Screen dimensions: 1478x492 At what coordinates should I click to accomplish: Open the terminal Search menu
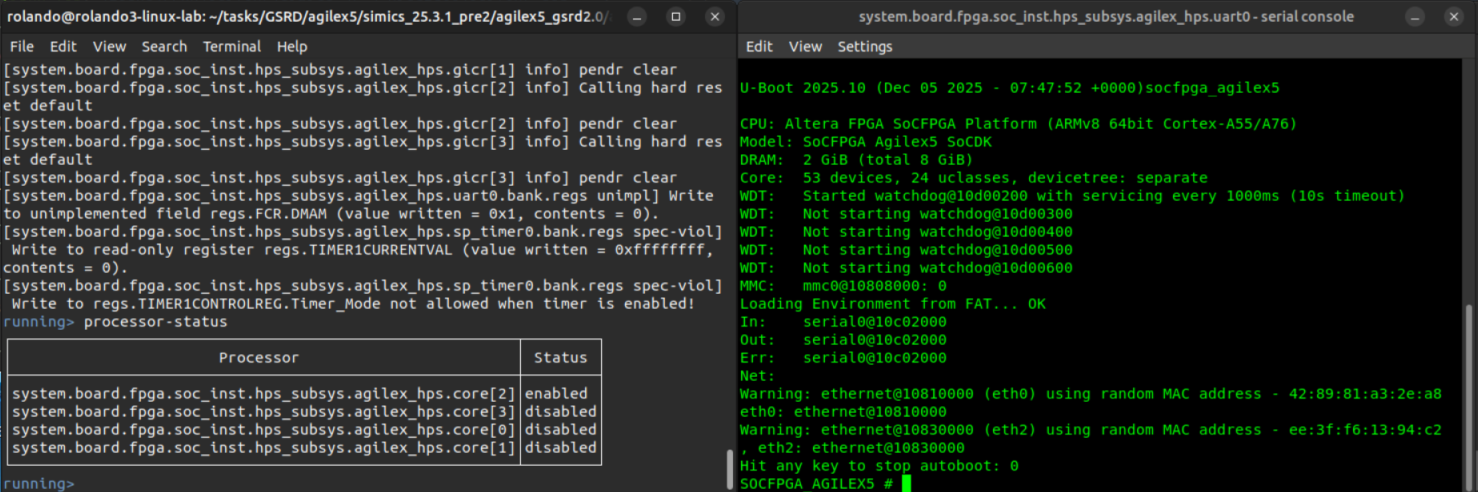[x=164, y=47]
